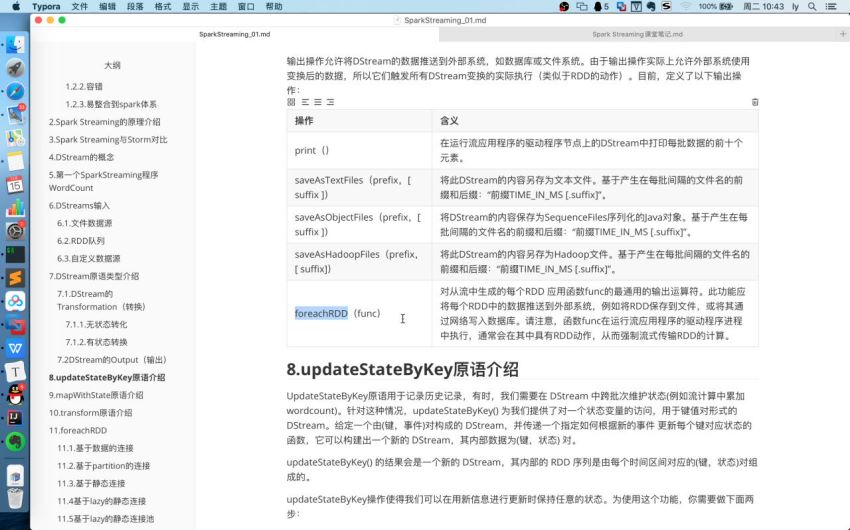Click the Evernote menu bar icon
Viewport: 850px width, 530px height.
click(651, 7)
